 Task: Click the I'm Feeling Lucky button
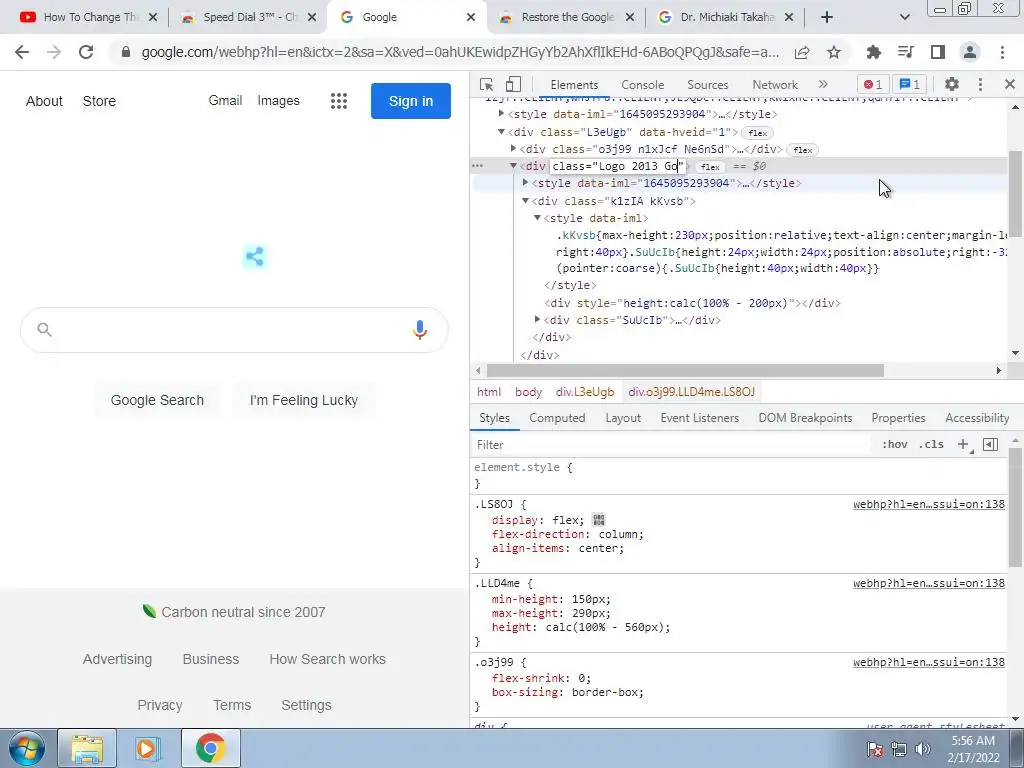[304, 400]
